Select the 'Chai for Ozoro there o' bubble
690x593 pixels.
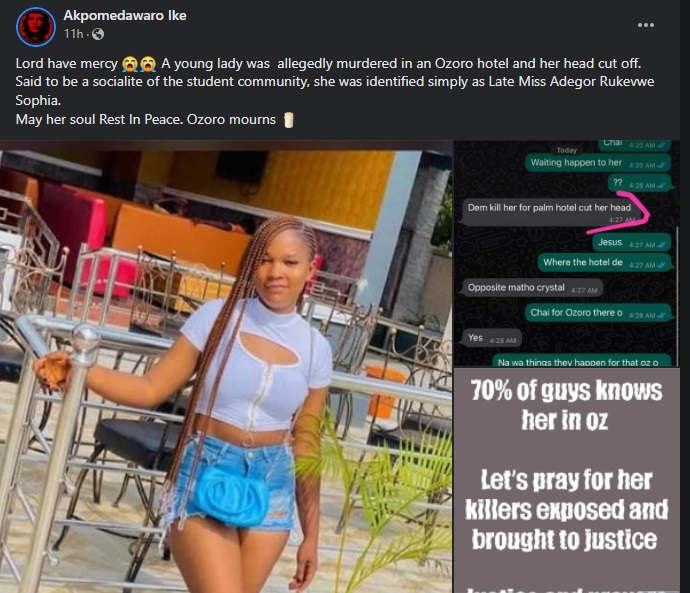pyautogui.click(x=598, y=313)
